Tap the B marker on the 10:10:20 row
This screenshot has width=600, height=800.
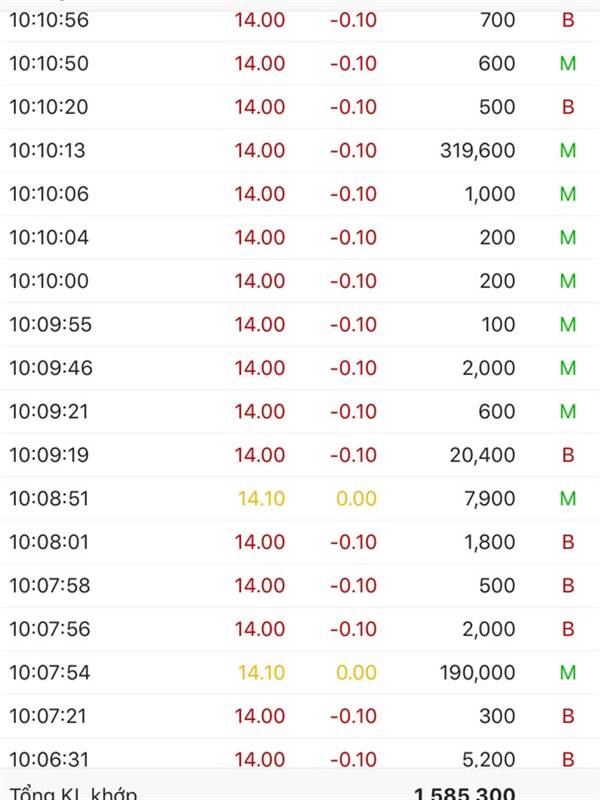(x=568, y=107)
